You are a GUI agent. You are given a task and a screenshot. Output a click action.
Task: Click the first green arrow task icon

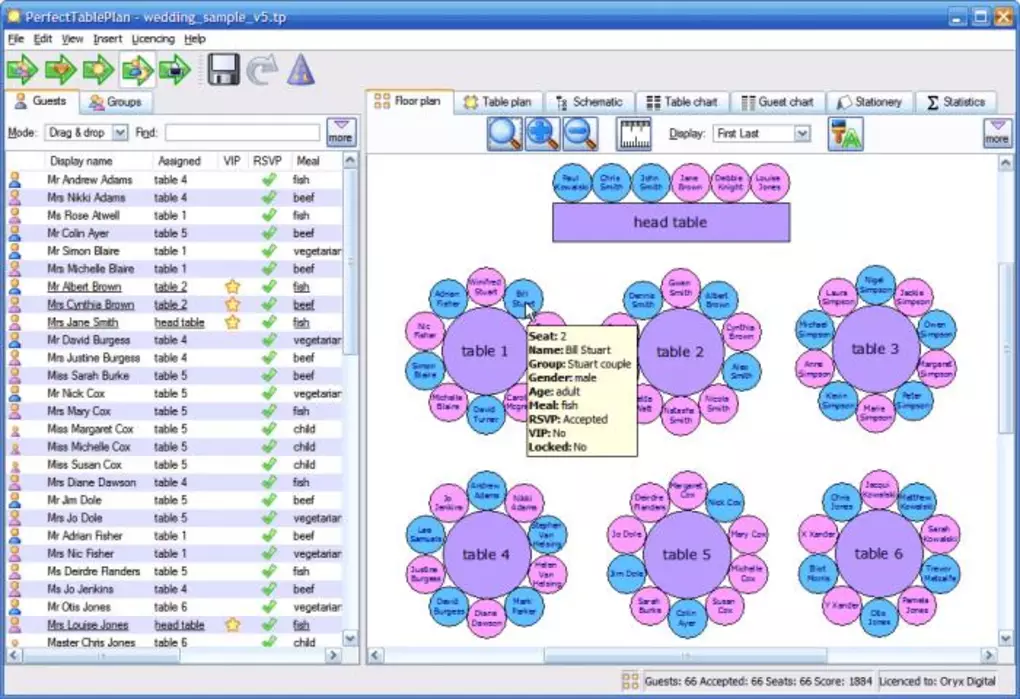(x=21, y=69)
